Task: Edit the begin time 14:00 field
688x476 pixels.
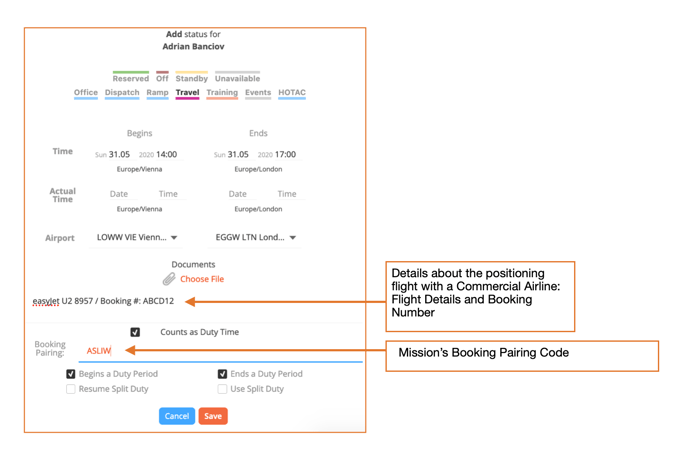Action: pyautogui.click(x=166, y=155)
